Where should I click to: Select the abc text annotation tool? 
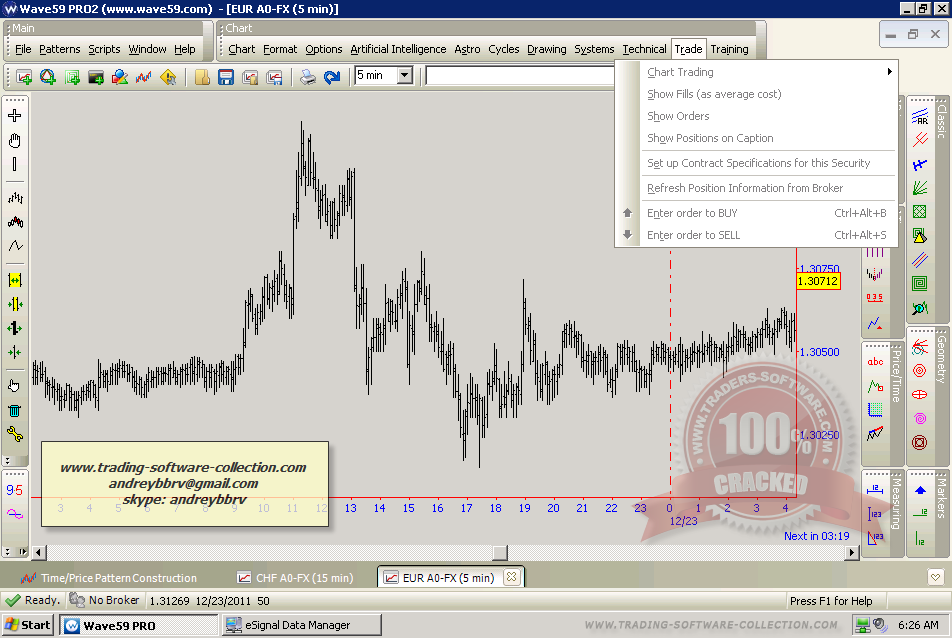pyautogui.click(x=875, y=362)
